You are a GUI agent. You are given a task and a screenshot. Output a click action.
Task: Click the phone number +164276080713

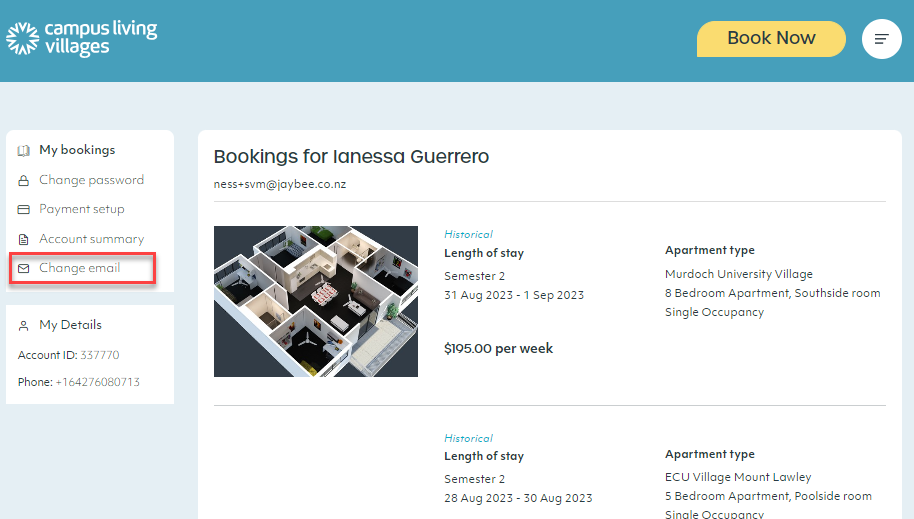pyautogui.click(x=97, y=382)
